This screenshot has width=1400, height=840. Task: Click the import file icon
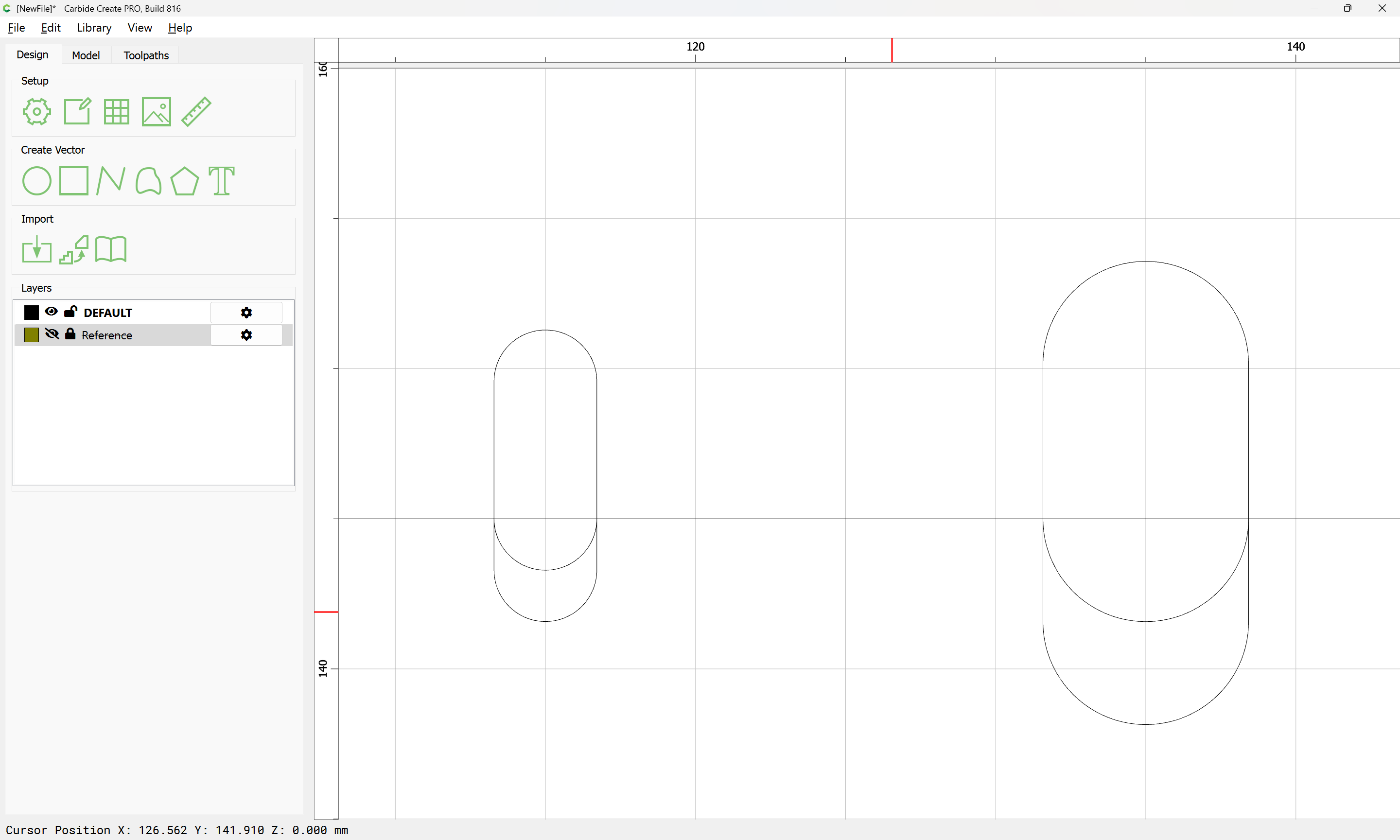coord(36,250)
